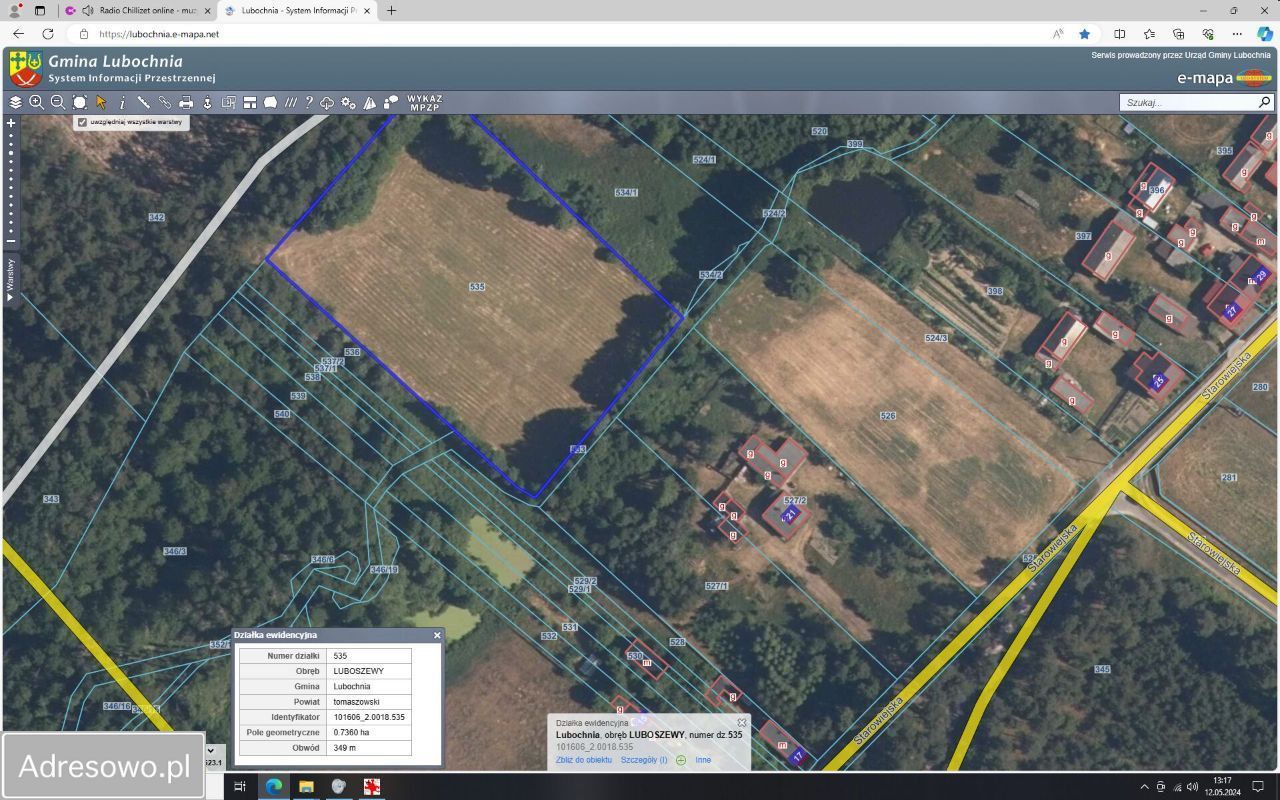Open the Copilot sidebar icon
1280x800 pixels.
click(1265, 34)
